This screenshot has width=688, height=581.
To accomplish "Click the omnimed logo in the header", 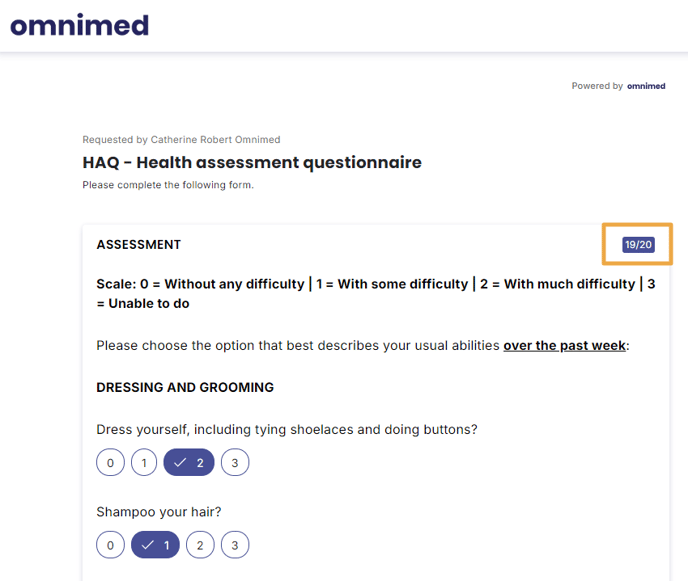I will 79,25.
